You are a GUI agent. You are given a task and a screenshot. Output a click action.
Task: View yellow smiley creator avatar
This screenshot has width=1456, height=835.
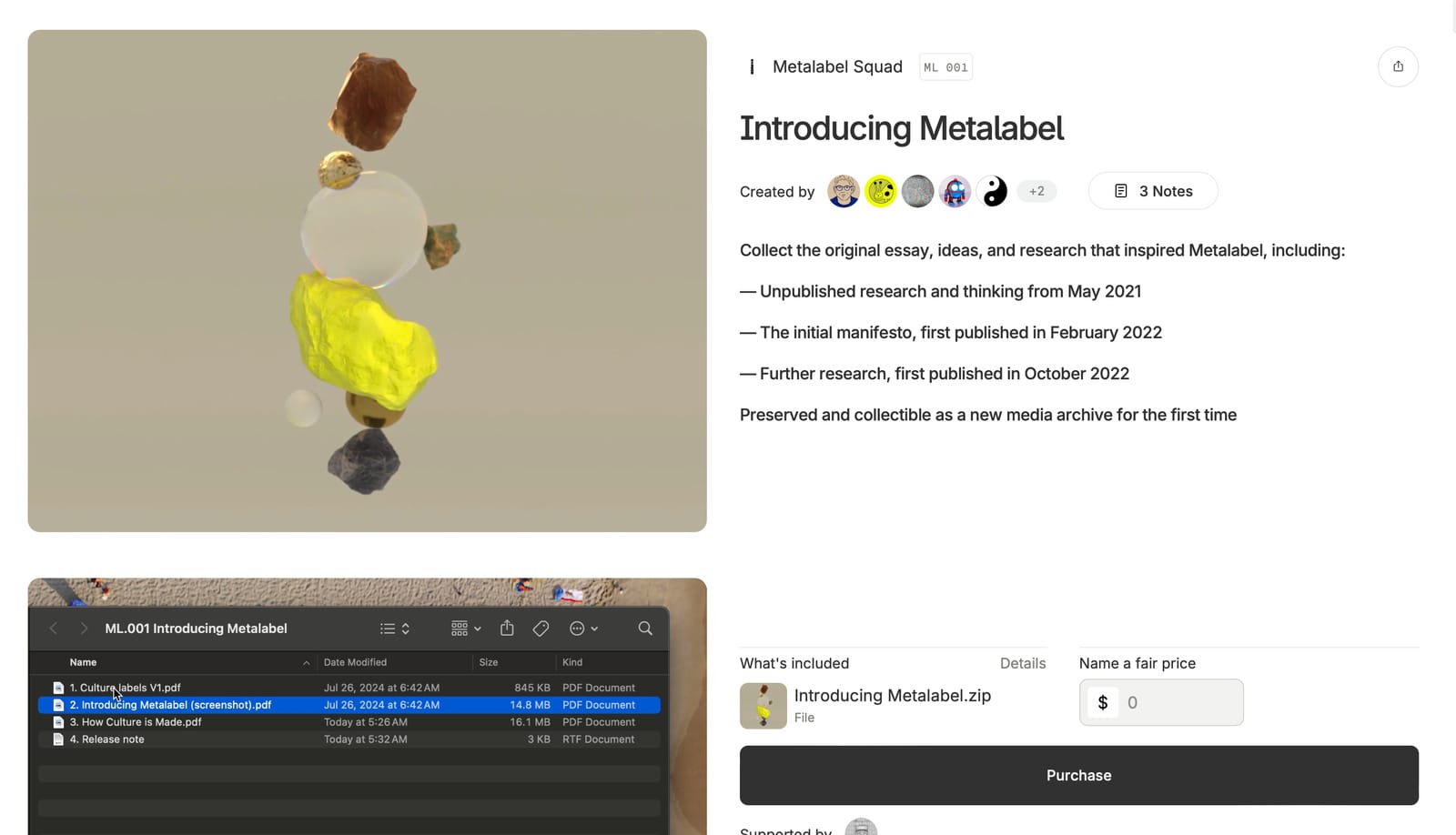(881, 191)
